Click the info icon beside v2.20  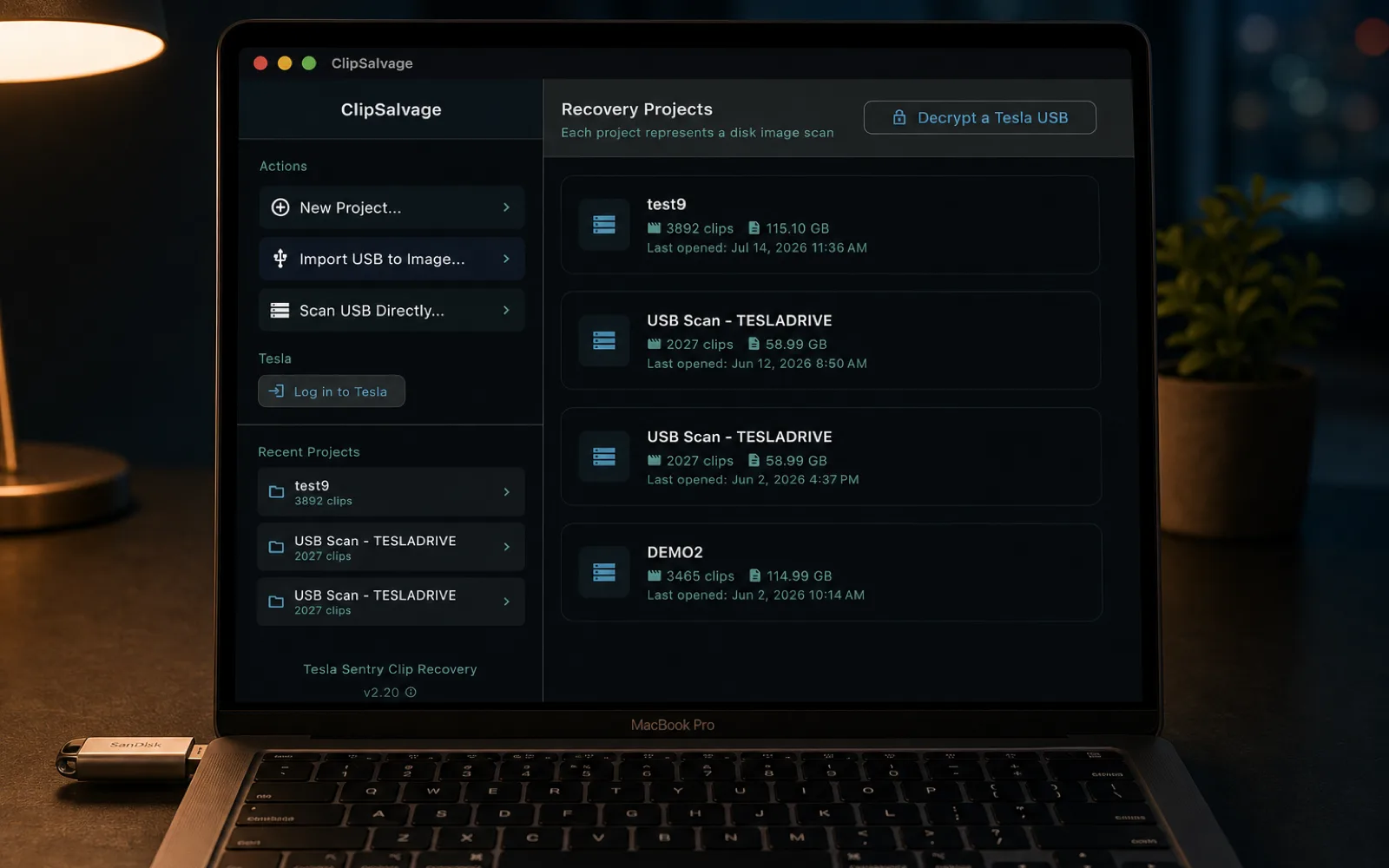pyautogui.click(x=411, y=692)
